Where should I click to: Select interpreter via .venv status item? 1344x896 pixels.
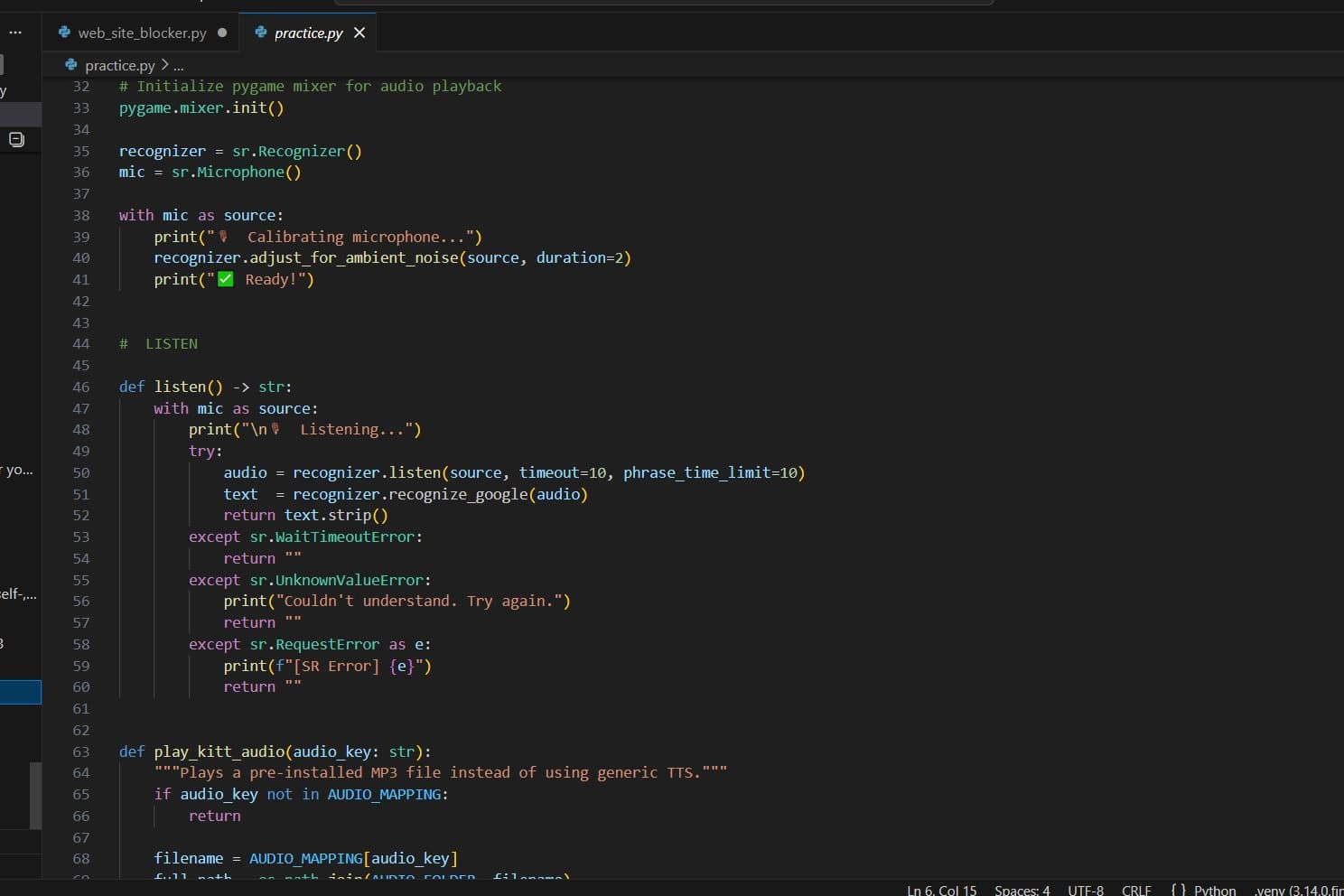point(1298,890)
